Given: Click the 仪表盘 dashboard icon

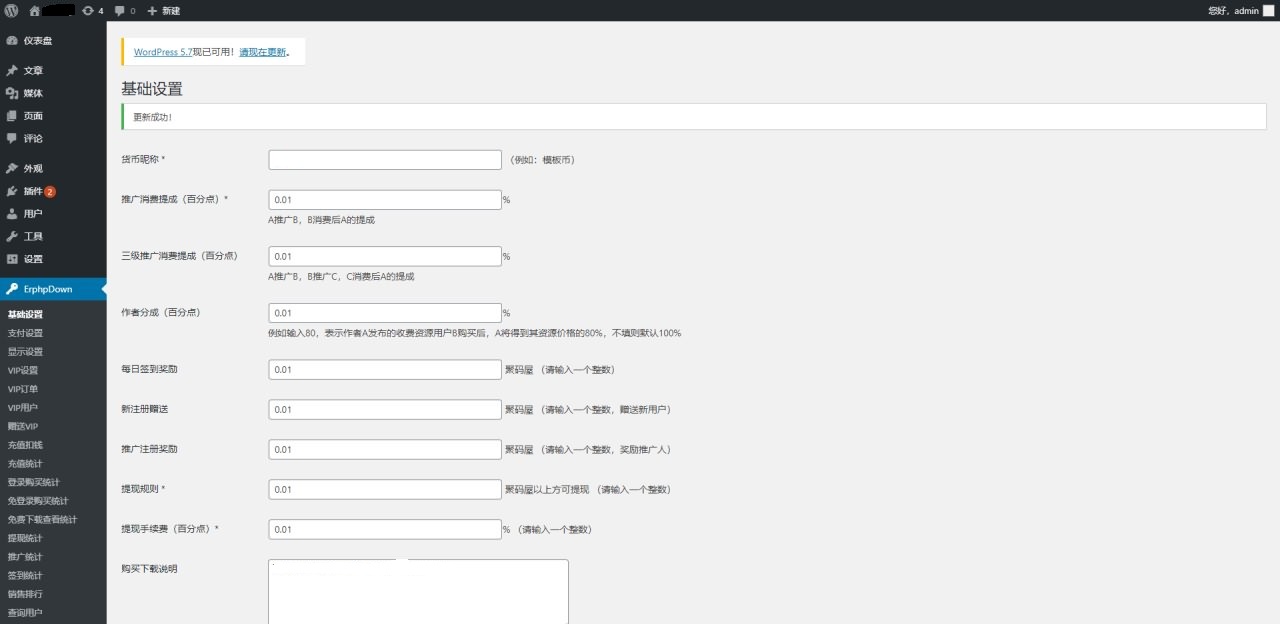Looking at the screenshot, I should click(12, 41).
